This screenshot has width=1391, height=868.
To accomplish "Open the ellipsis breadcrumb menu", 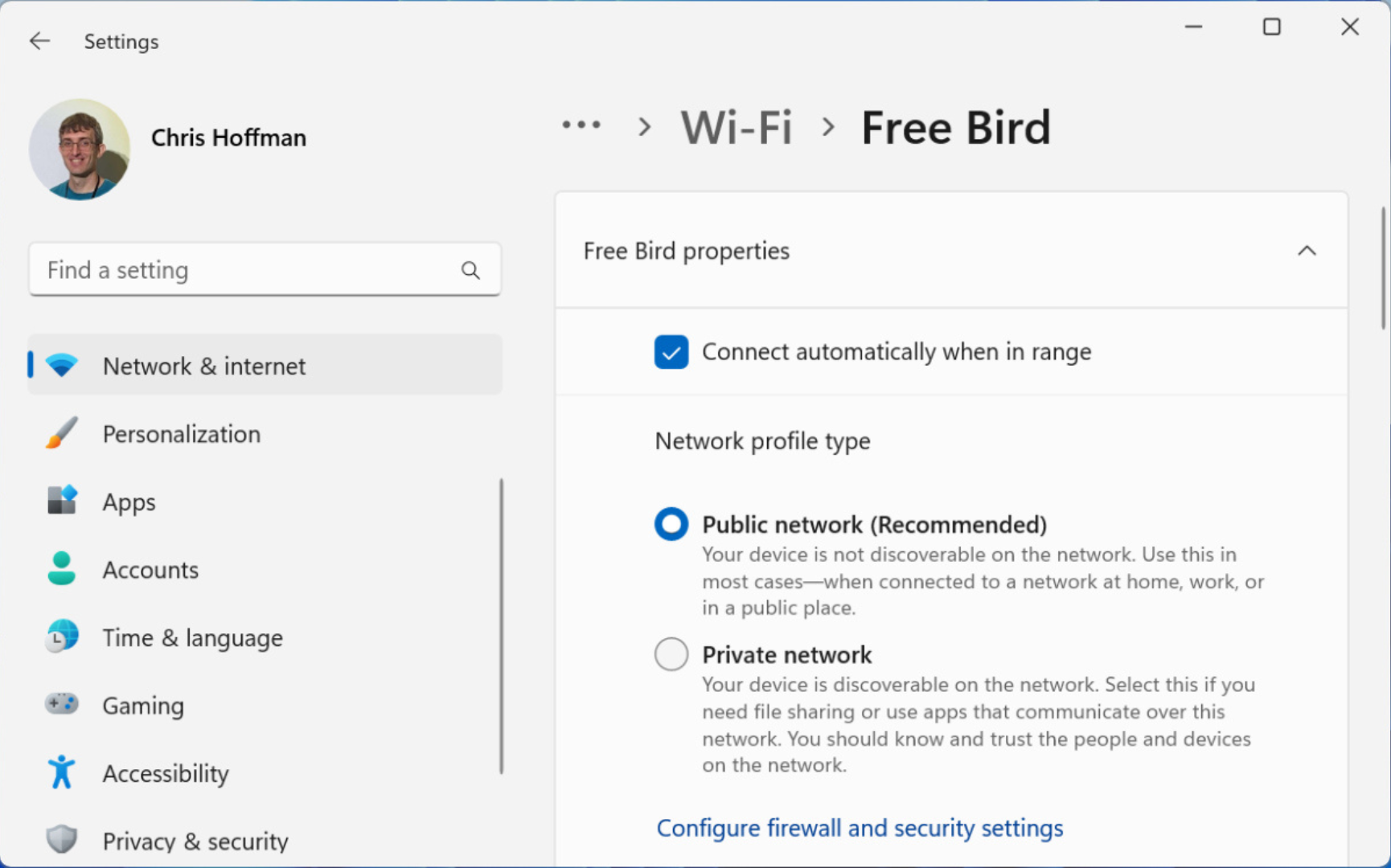I will click(581, 125).
